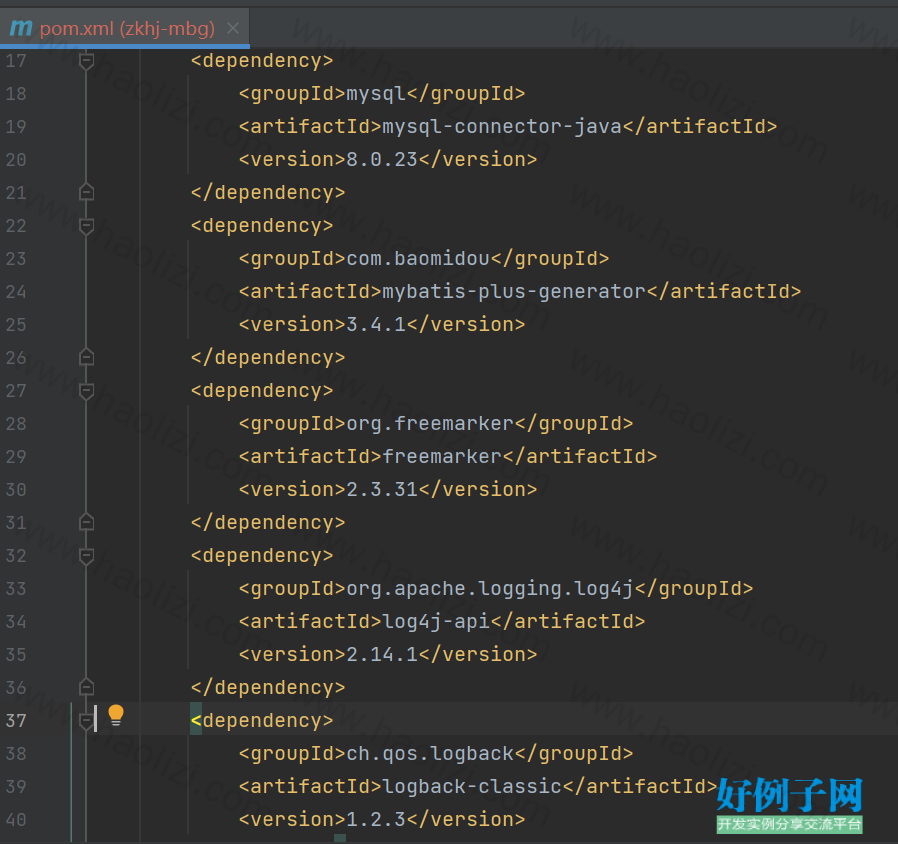Click the closing dependency tag on line 36
This screenshot has width=898, height=844.
coord(268,687)
